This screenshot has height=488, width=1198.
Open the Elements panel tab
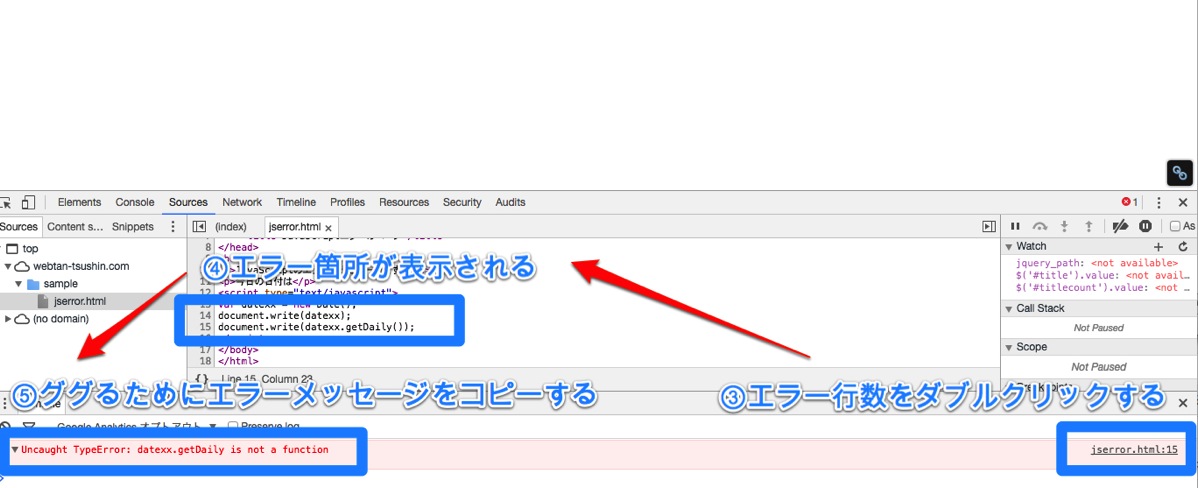(x=79, y=202)
